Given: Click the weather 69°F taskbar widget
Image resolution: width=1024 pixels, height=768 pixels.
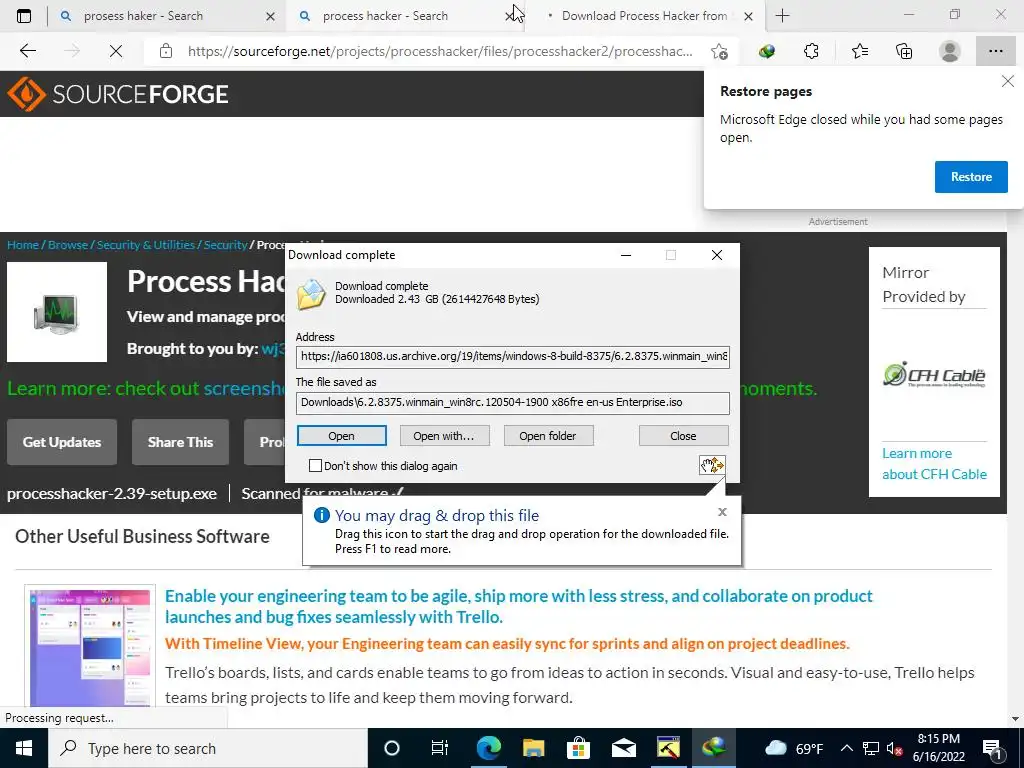Looking at the screenshot, I should click(x=793, y=748).
